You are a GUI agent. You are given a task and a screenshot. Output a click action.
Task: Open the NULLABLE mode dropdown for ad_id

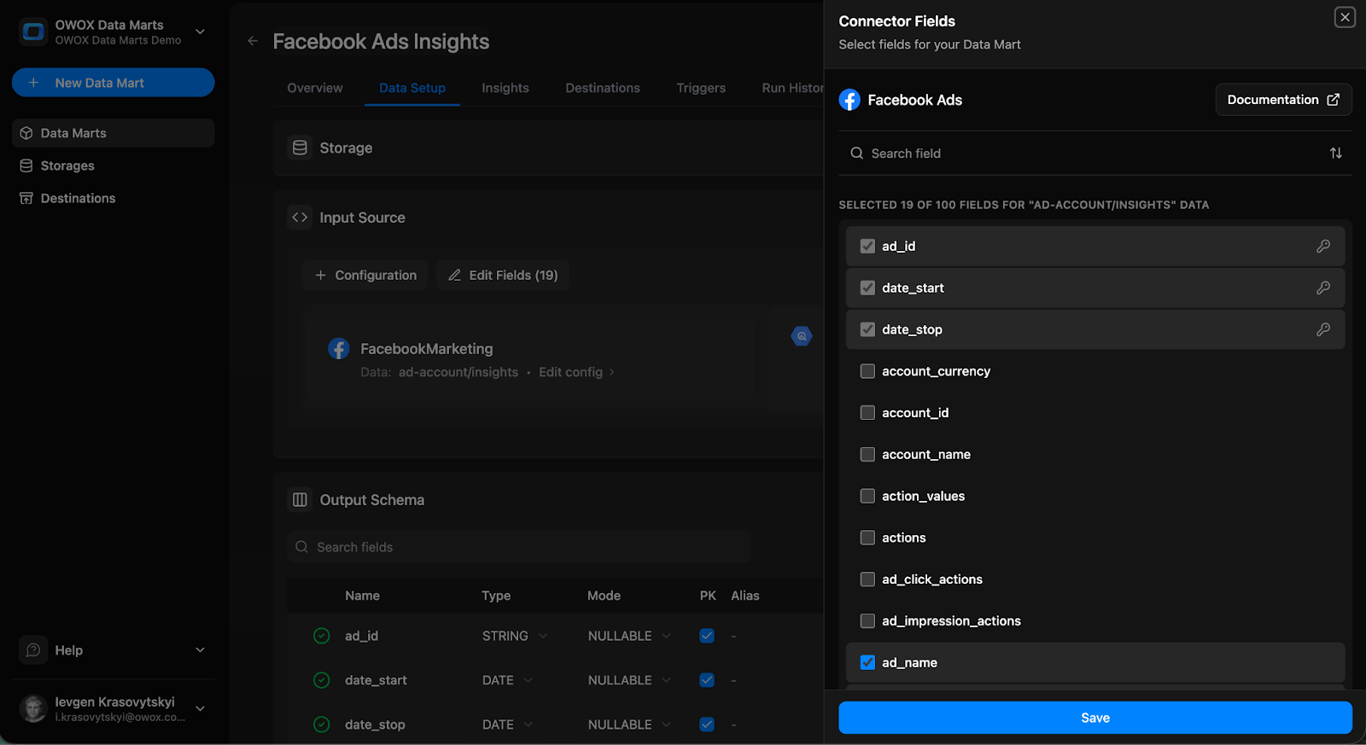point(629,636)
